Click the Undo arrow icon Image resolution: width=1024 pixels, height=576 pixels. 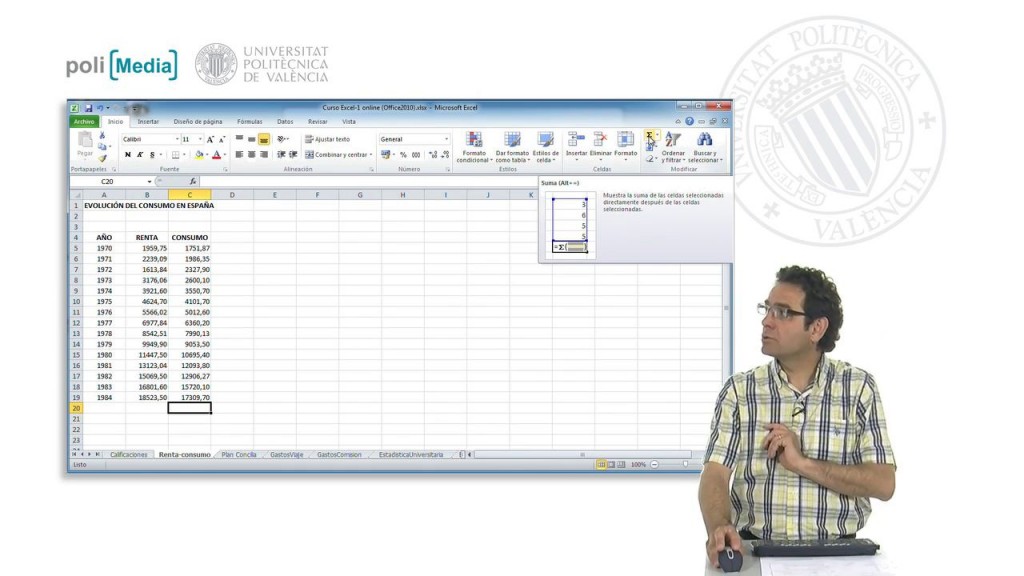pyautogui.click(x=100, y=108)
